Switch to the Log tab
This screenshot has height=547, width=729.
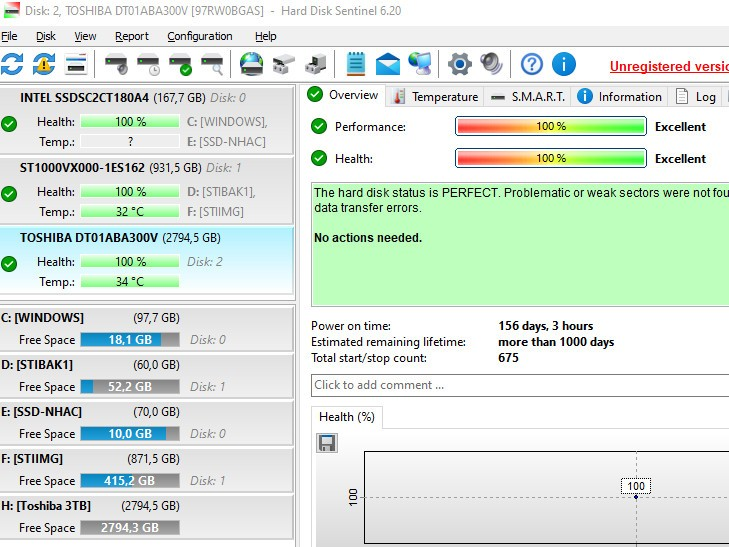click(x=696, y=97)
